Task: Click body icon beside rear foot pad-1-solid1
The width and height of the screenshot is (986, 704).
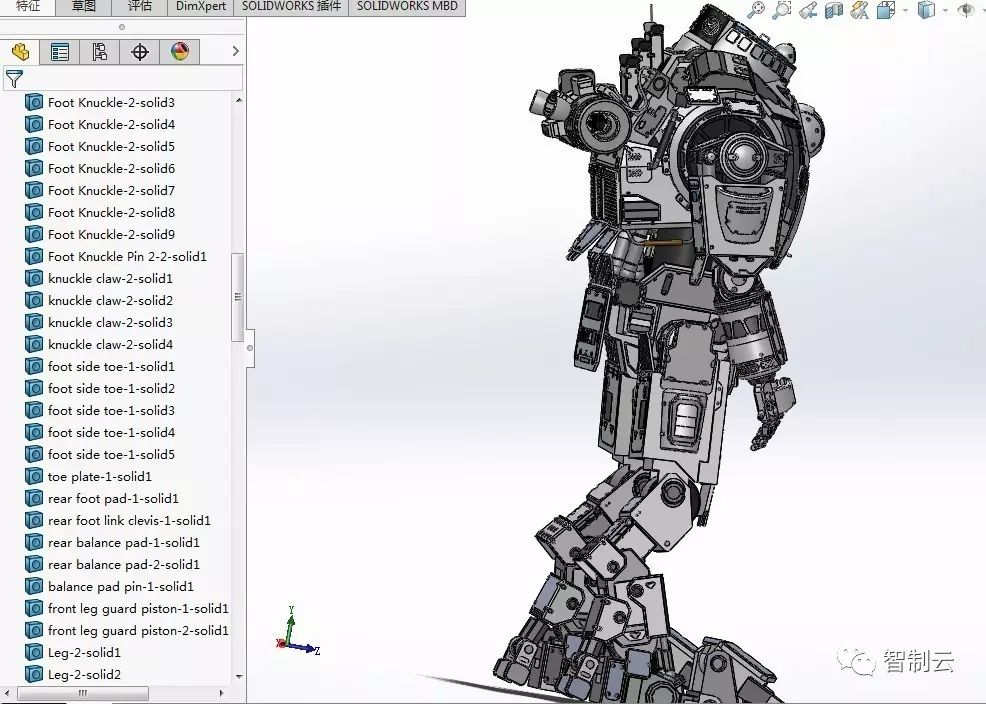Action: click(x=34, y=498)
